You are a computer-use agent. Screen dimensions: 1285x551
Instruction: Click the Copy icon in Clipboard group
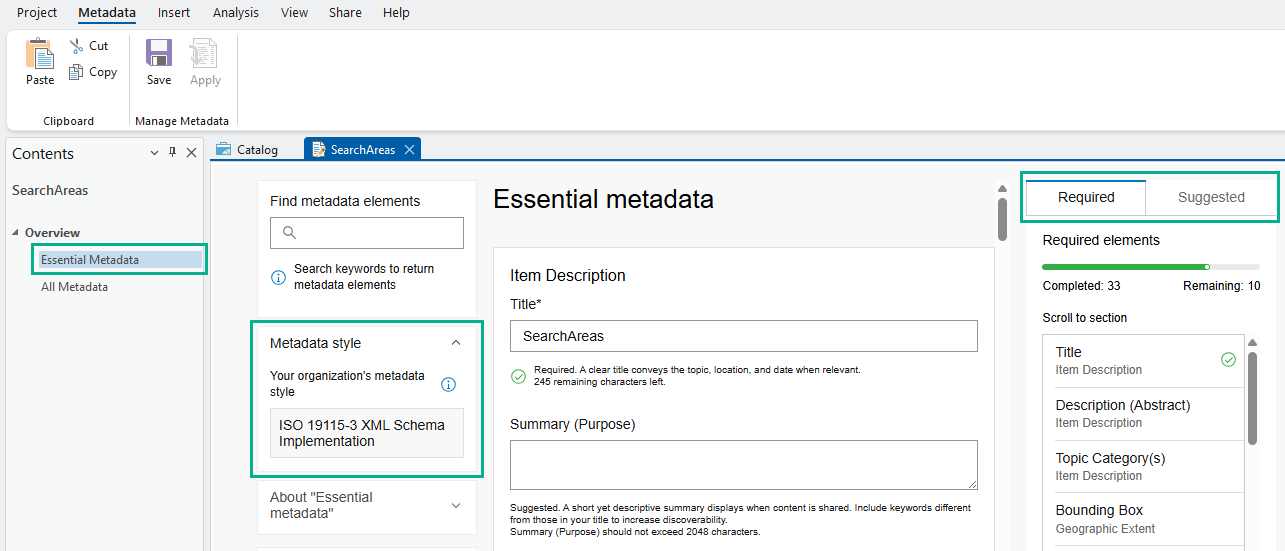(77, 72)
